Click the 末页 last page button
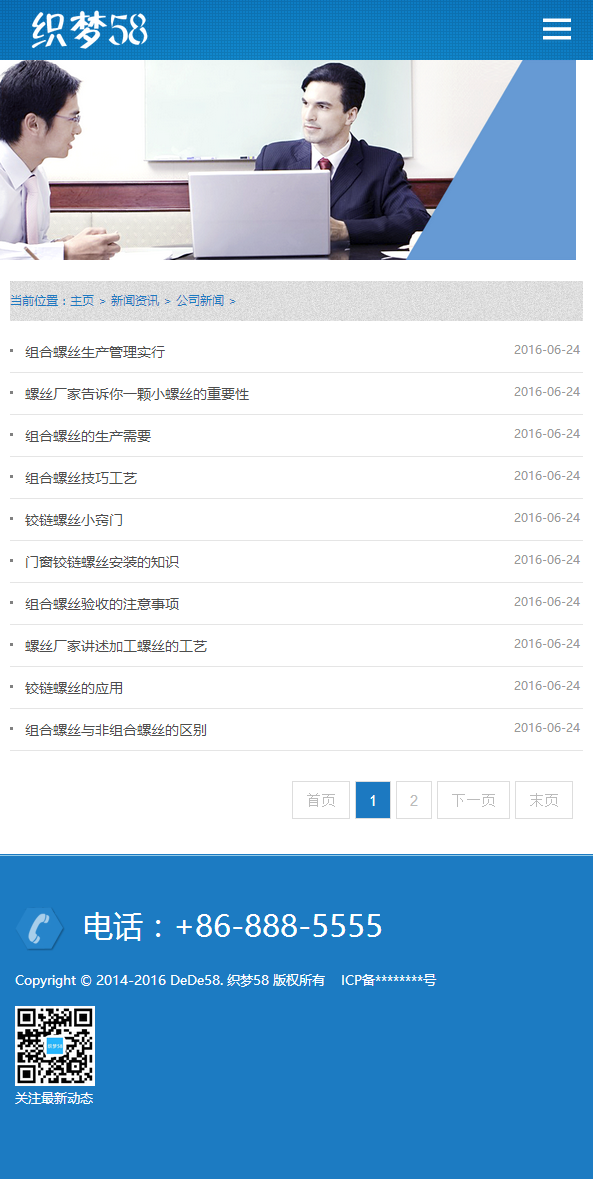 point(544,800)
